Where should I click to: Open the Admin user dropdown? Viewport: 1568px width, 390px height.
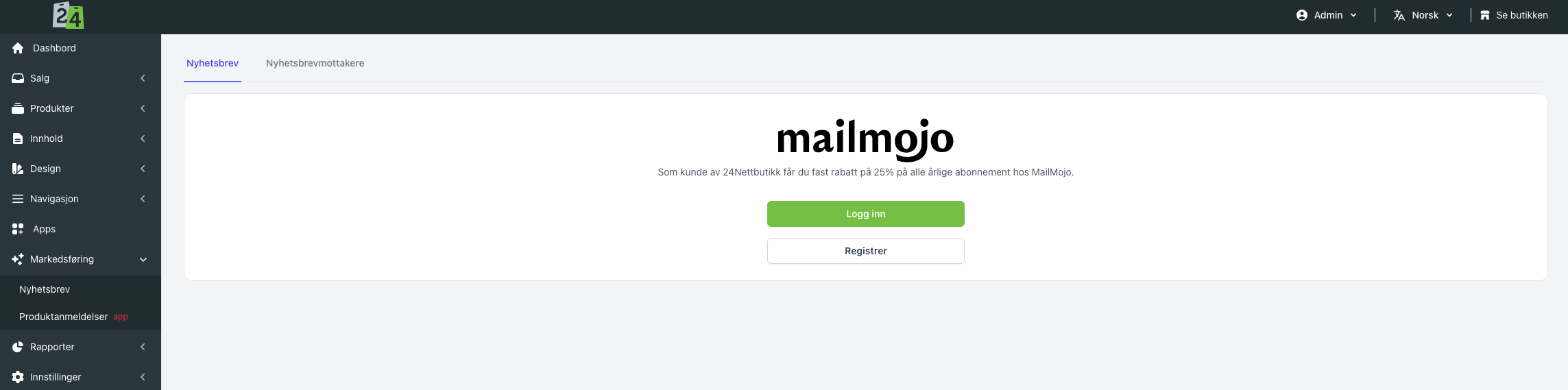(x=1327, y=15)
